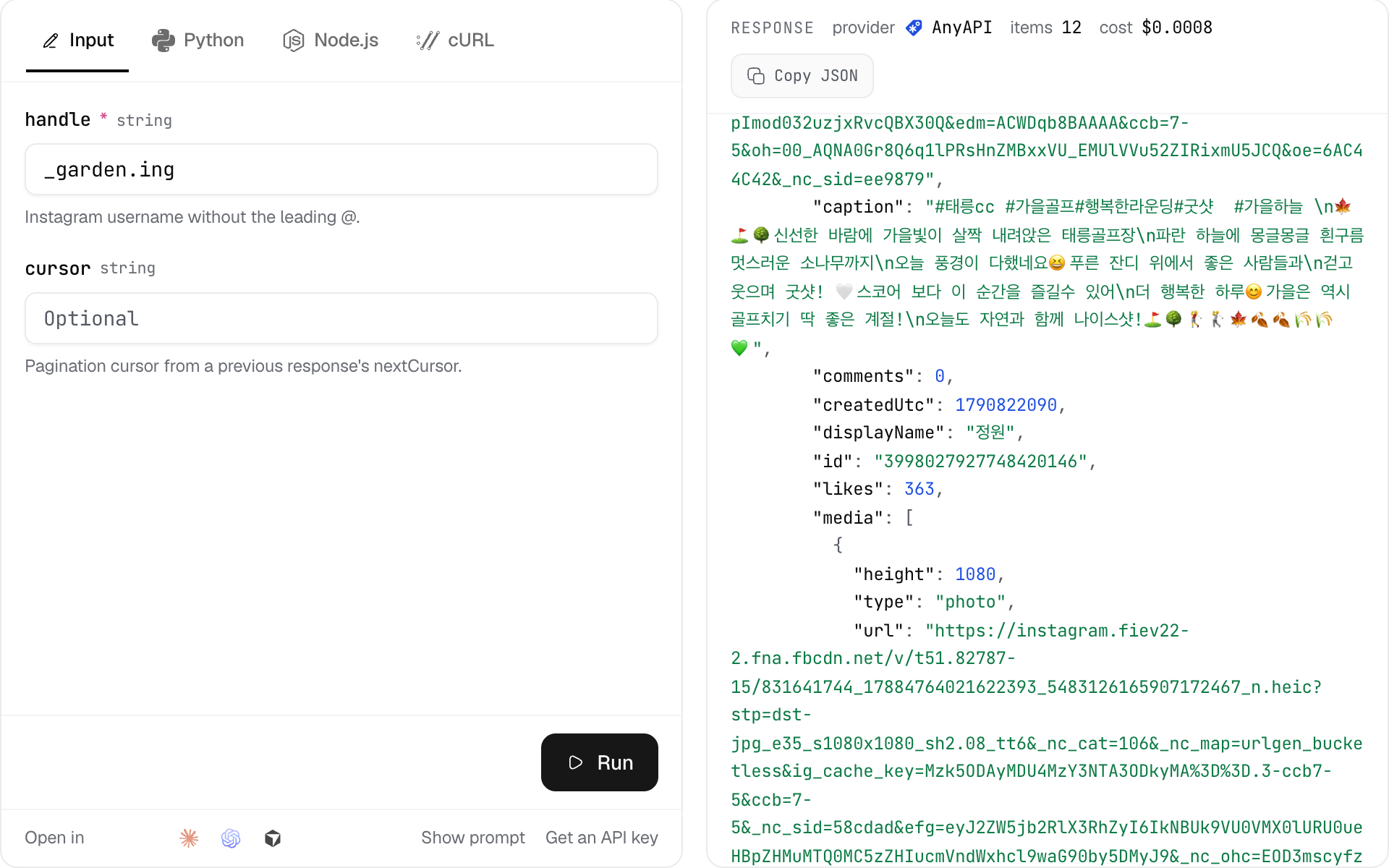Get an API key link
Viewport: 1389px width, 868px height.
pos(602,838)
